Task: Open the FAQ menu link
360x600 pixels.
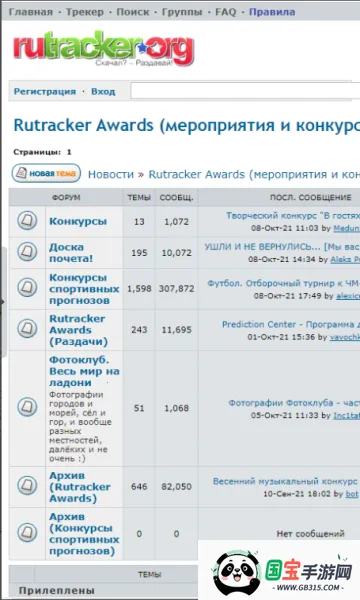Action: point(226,12)
